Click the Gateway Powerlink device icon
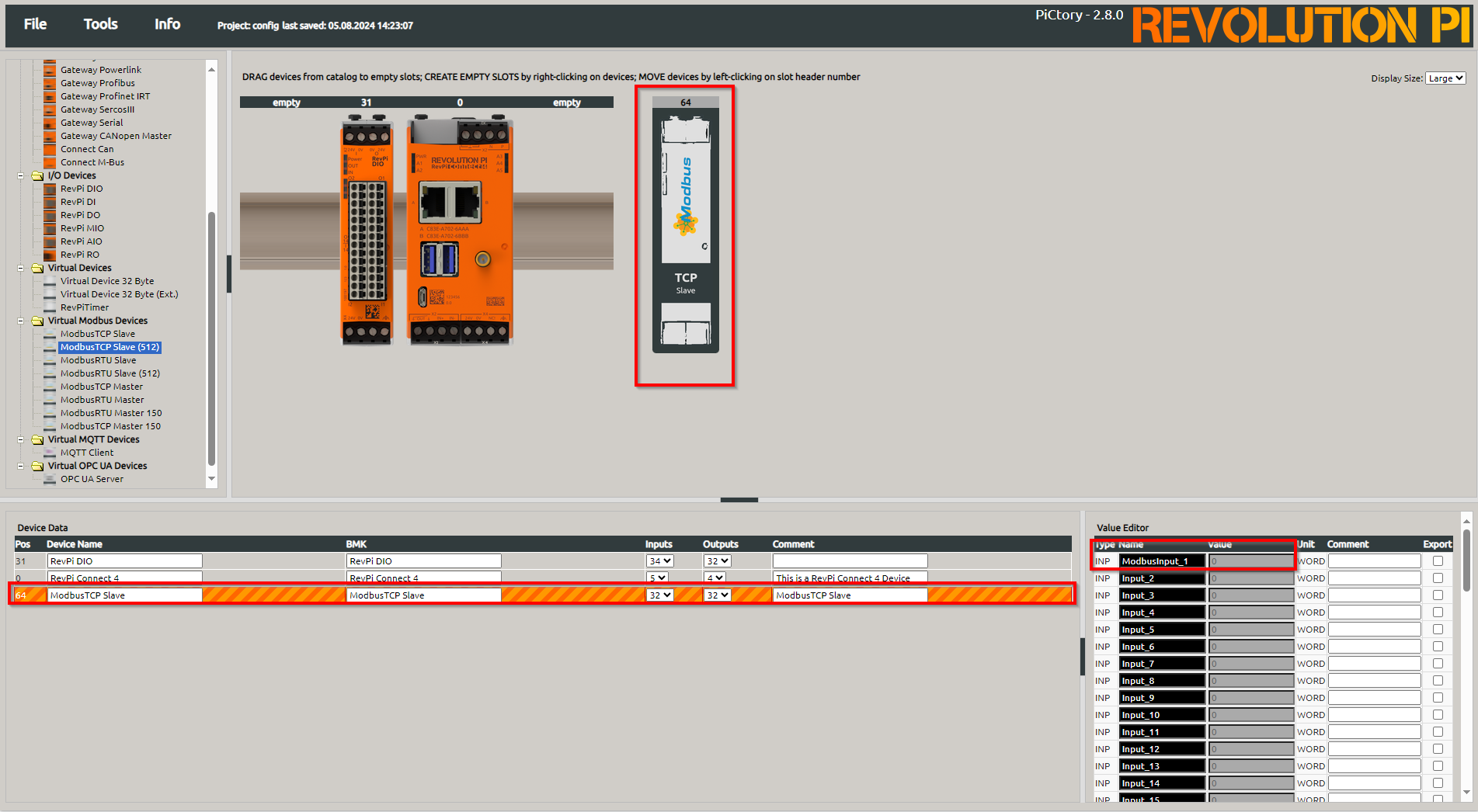 [x=50, y=70]
